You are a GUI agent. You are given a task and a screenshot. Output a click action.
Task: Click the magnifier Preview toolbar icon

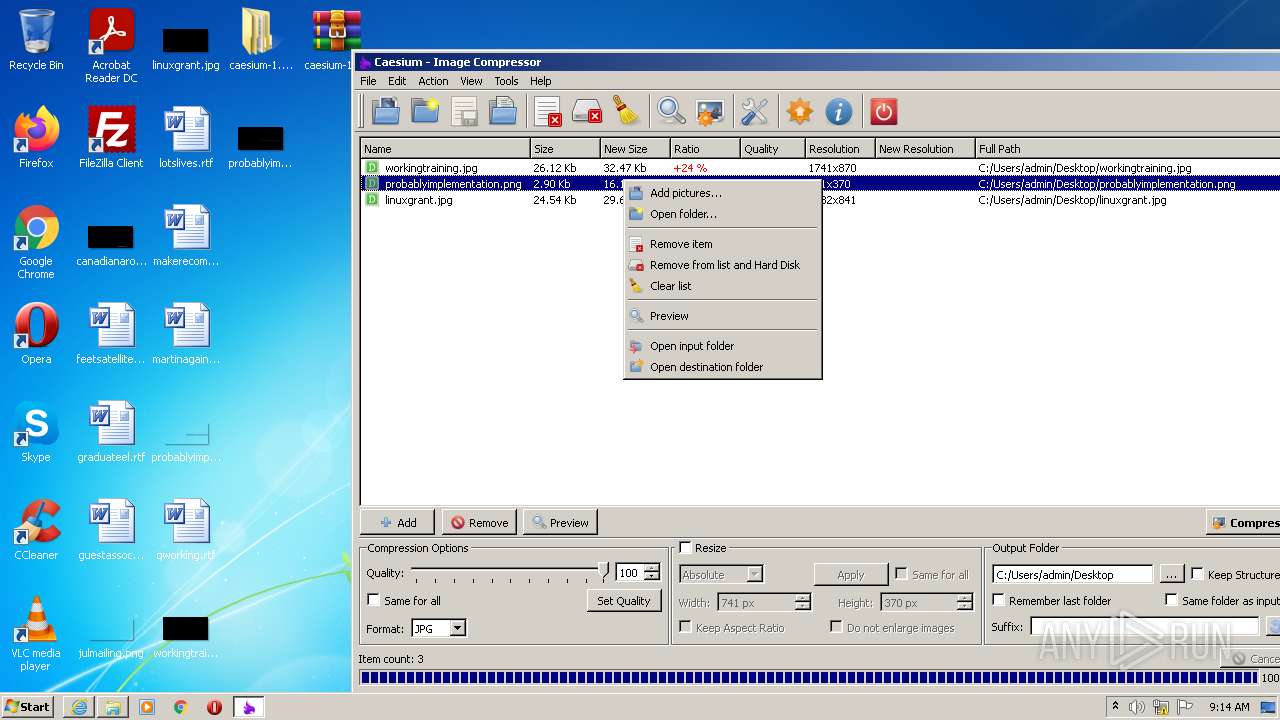pyautogui.click(x=670, y=111)
